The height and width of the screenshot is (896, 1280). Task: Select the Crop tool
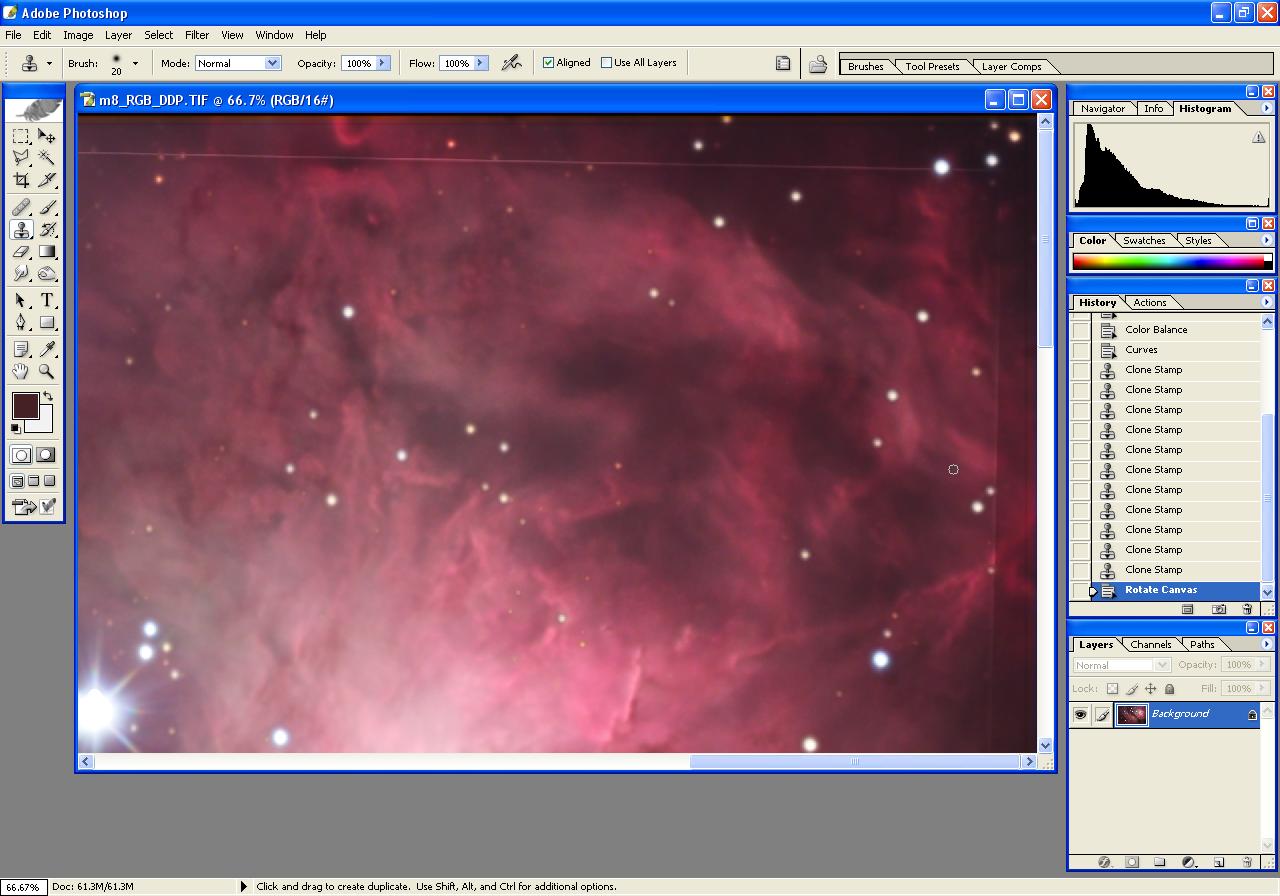21,181
